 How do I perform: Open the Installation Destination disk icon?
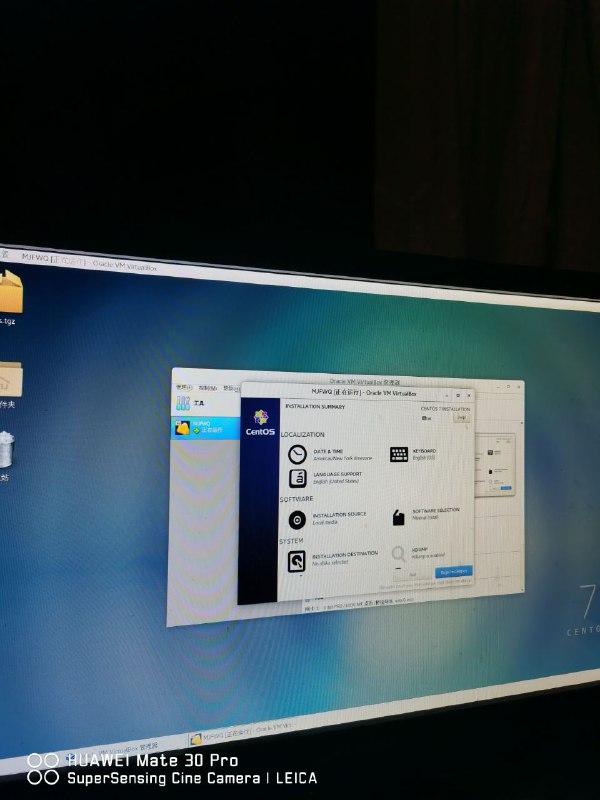[x=296, y=561]
